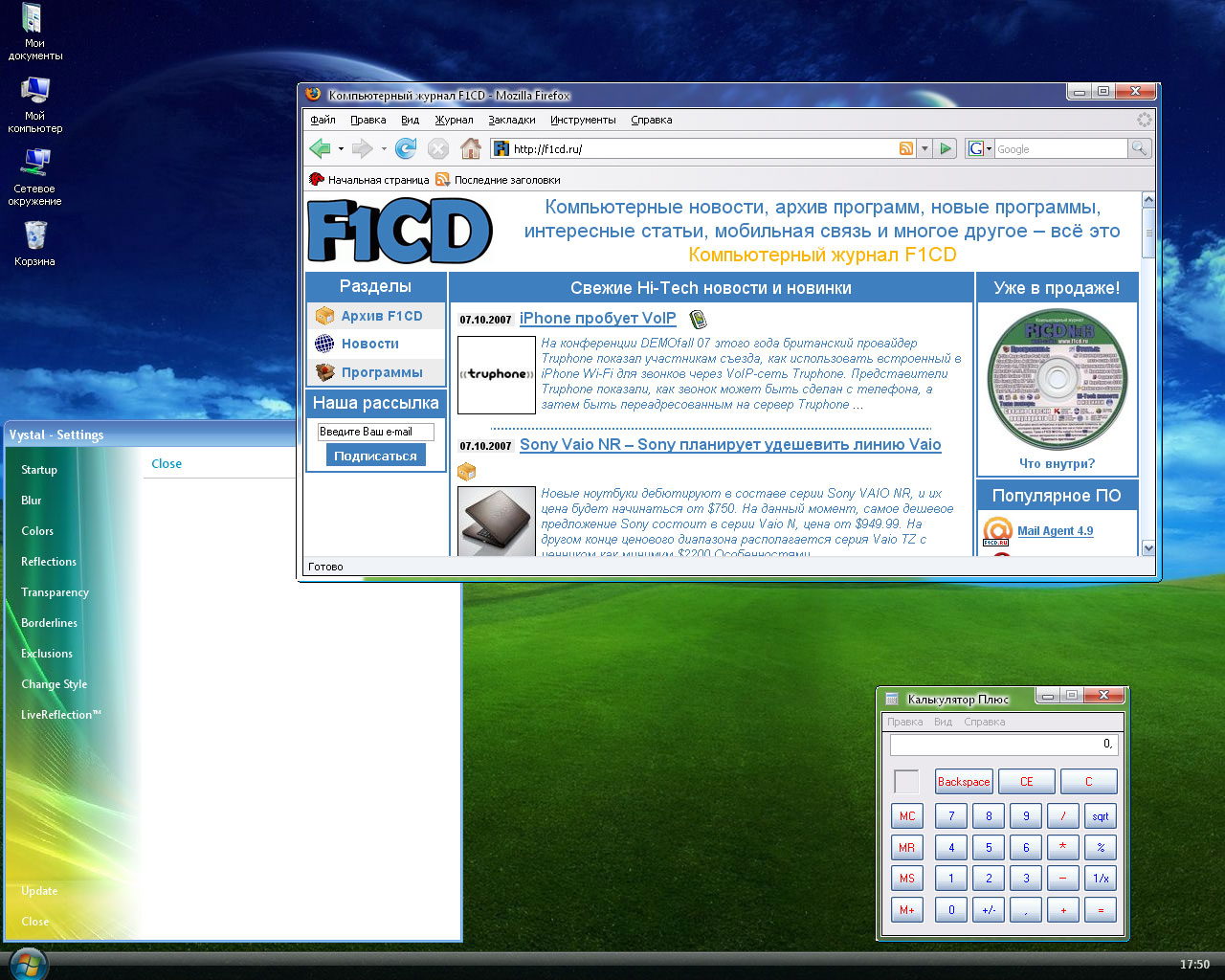
Task: Click the F1CD logo on the page
Action: tap(399, 231)
